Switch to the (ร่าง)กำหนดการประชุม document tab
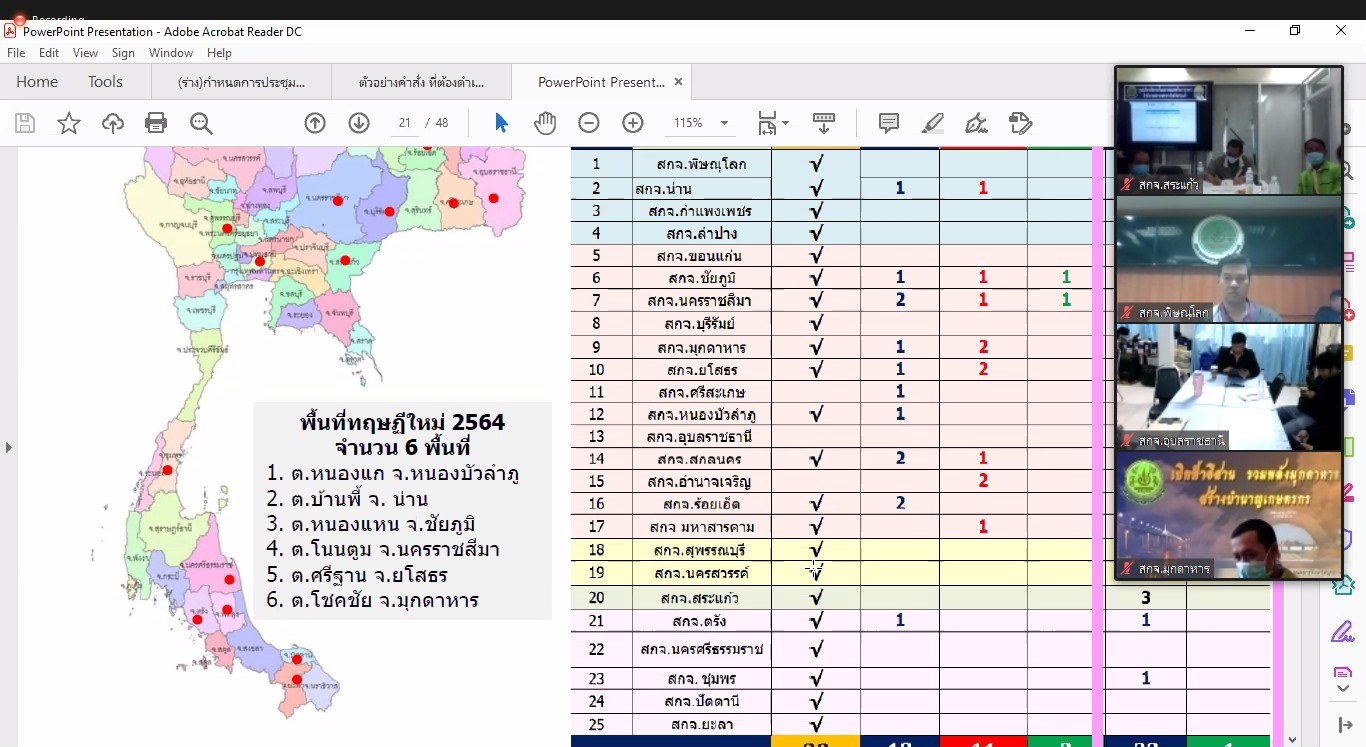The width and height of the screenshot is (1366, 747). (x=241, y=82)
